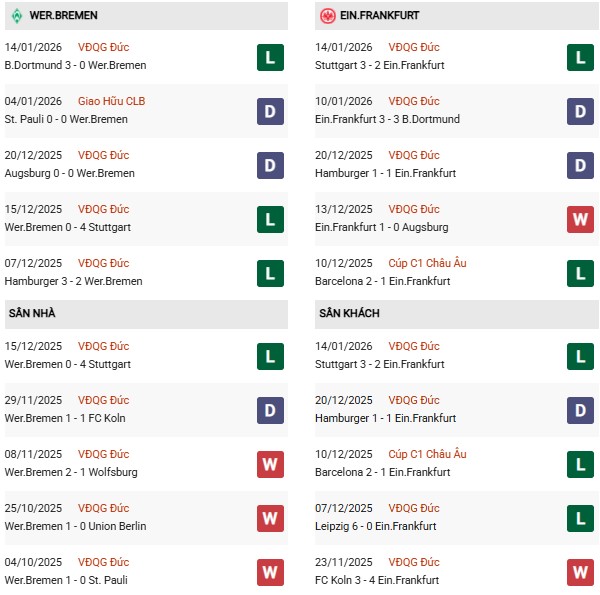The image size is (600, 595).
Task: Select the SÂN NHÀ section header
Action: [x=32, y=313]
